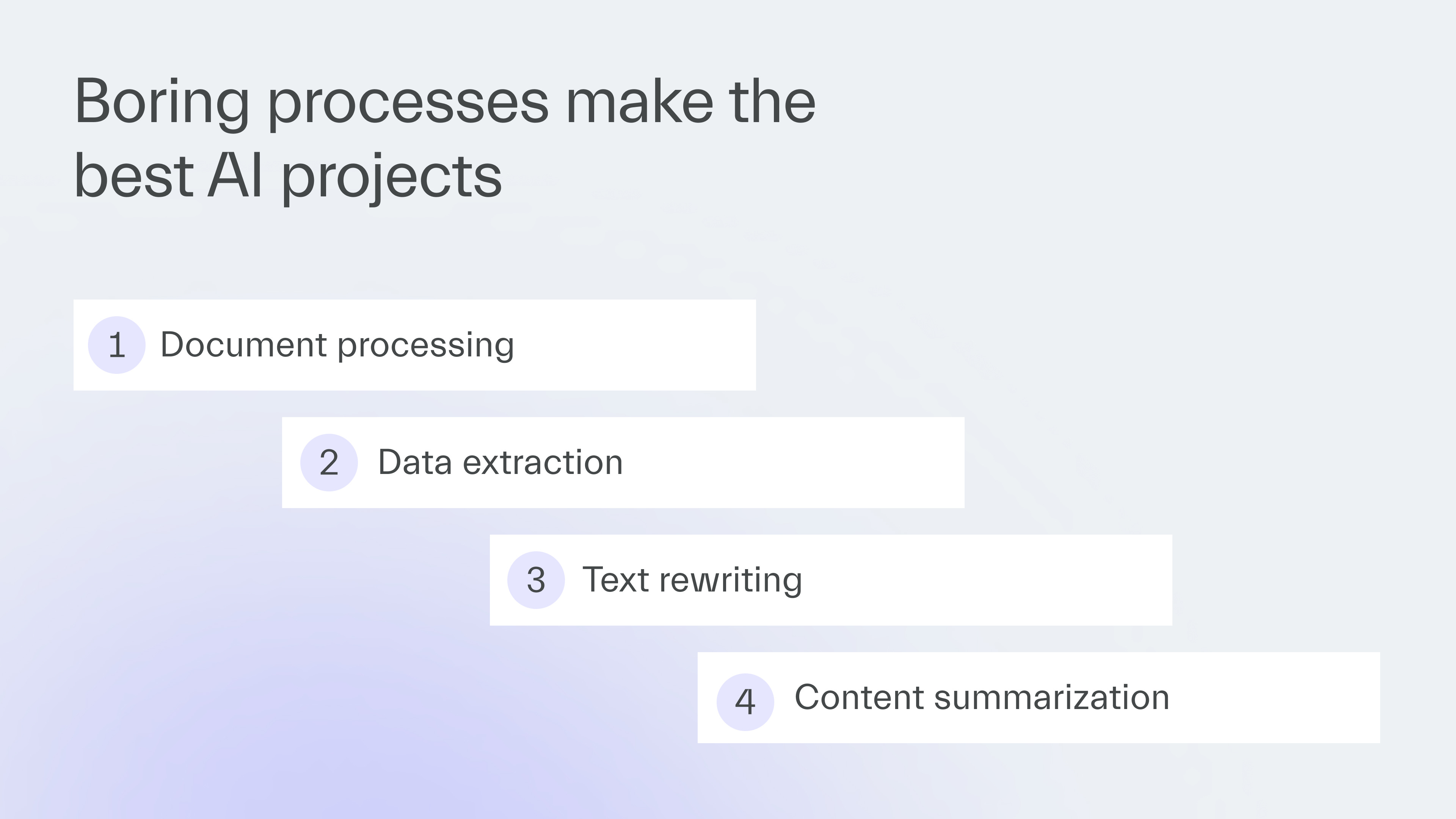This screenshot has height=819, width=1456.
Task: Click the word "summarization" in card four
Action: [x=1051, y=698]
